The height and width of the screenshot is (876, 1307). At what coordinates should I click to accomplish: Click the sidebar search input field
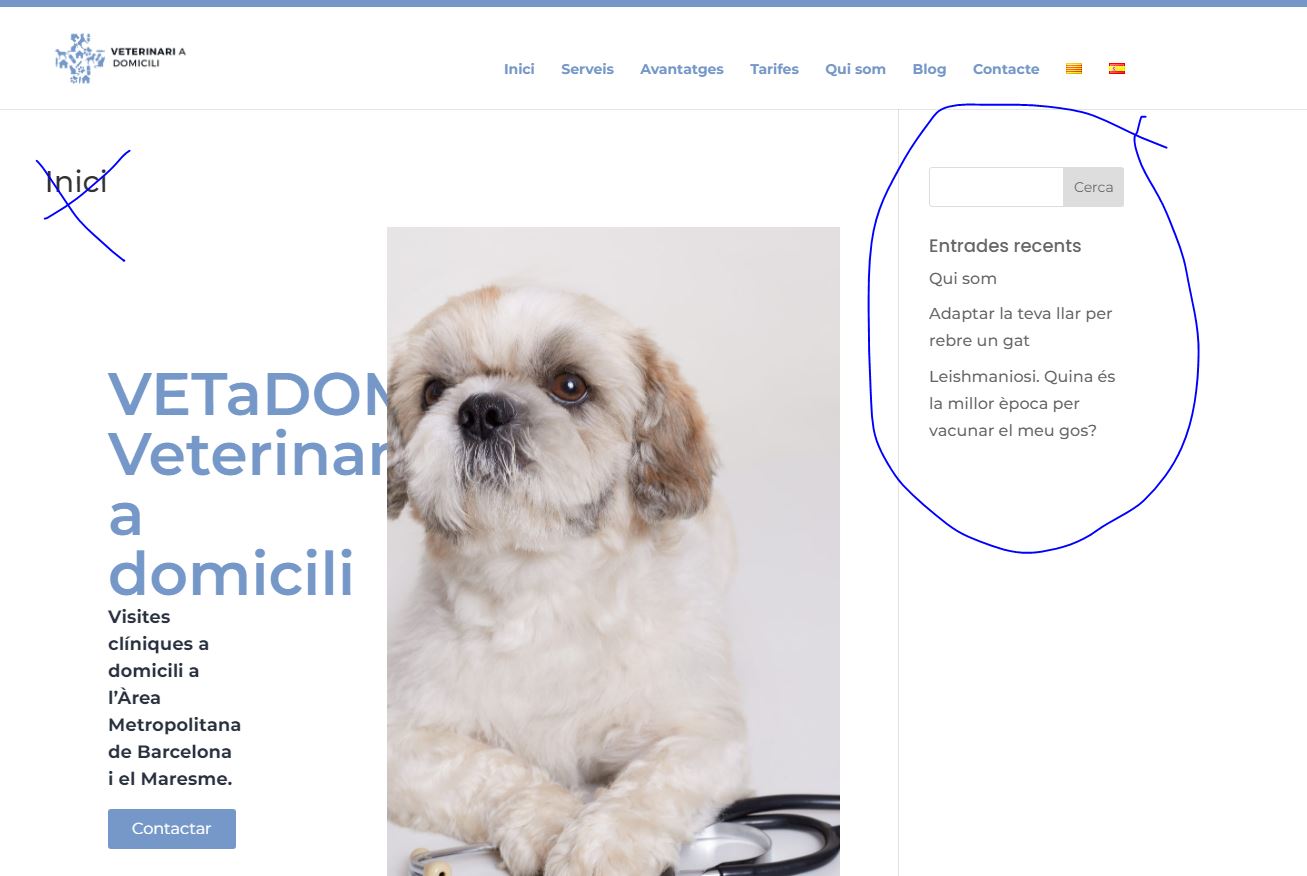(996, 187)
